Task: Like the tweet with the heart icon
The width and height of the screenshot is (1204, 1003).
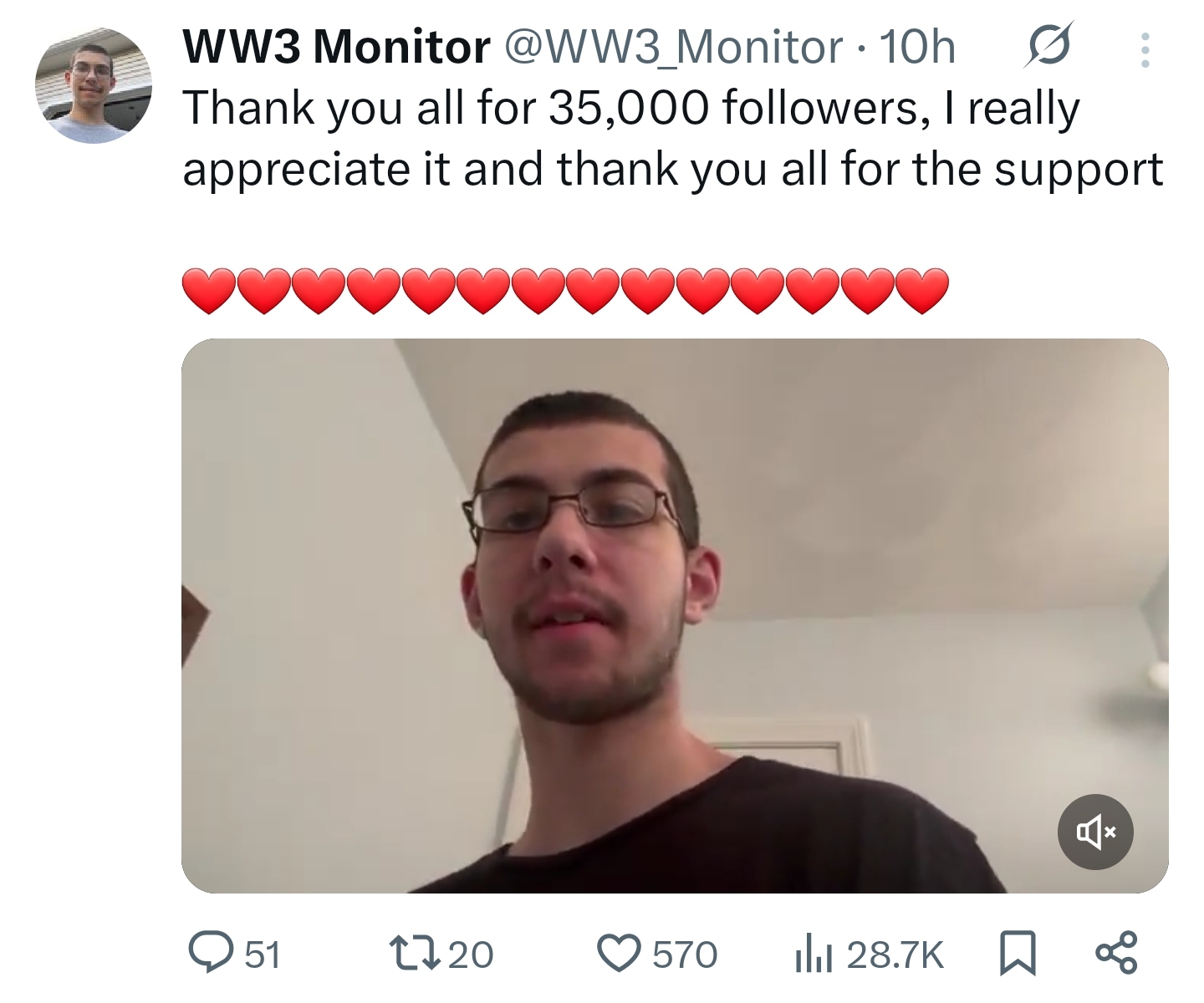Action: [x=619, y=955]
